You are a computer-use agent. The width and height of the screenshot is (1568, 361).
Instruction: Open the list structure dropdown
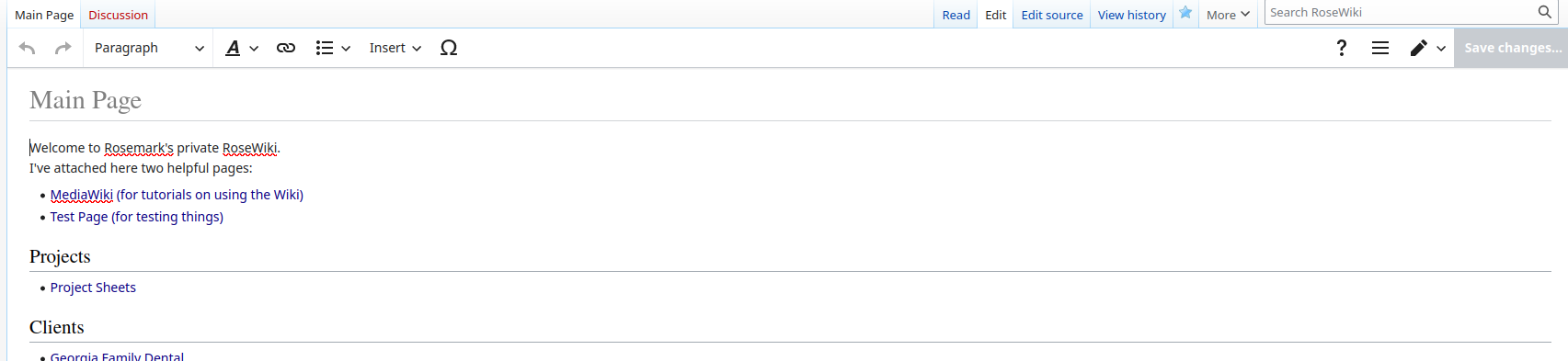click(x=333, y=48)
